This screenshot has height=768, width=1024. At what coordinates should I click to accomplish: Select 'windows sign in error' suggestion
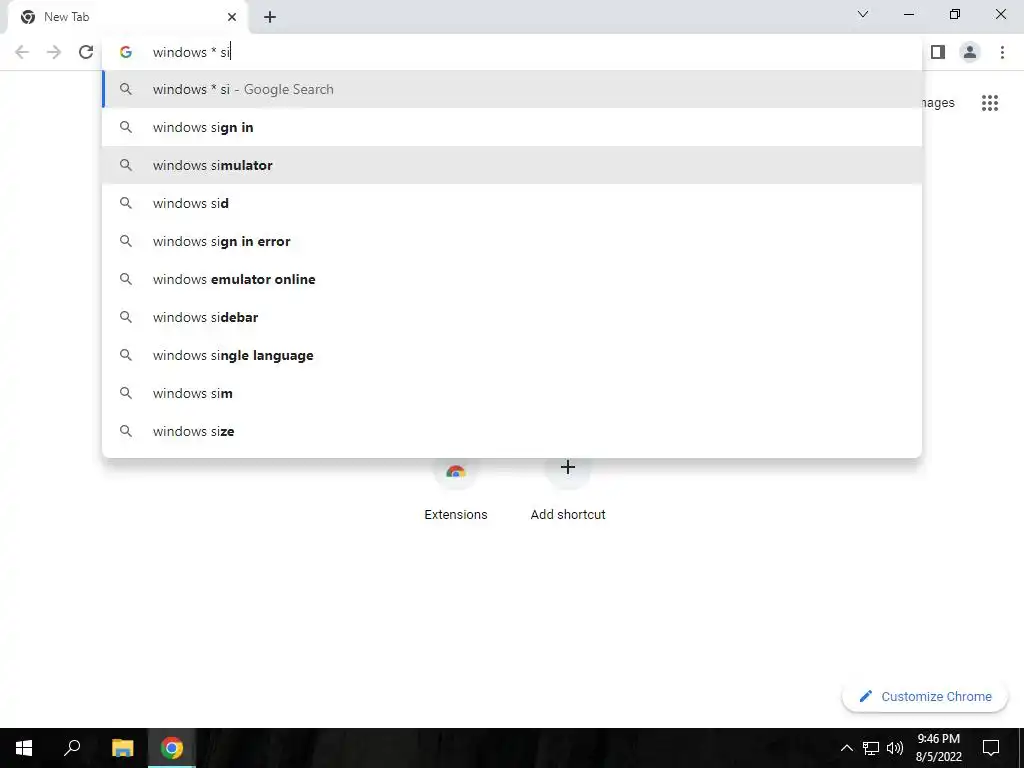pyautogui.click(x=512, y=241)
